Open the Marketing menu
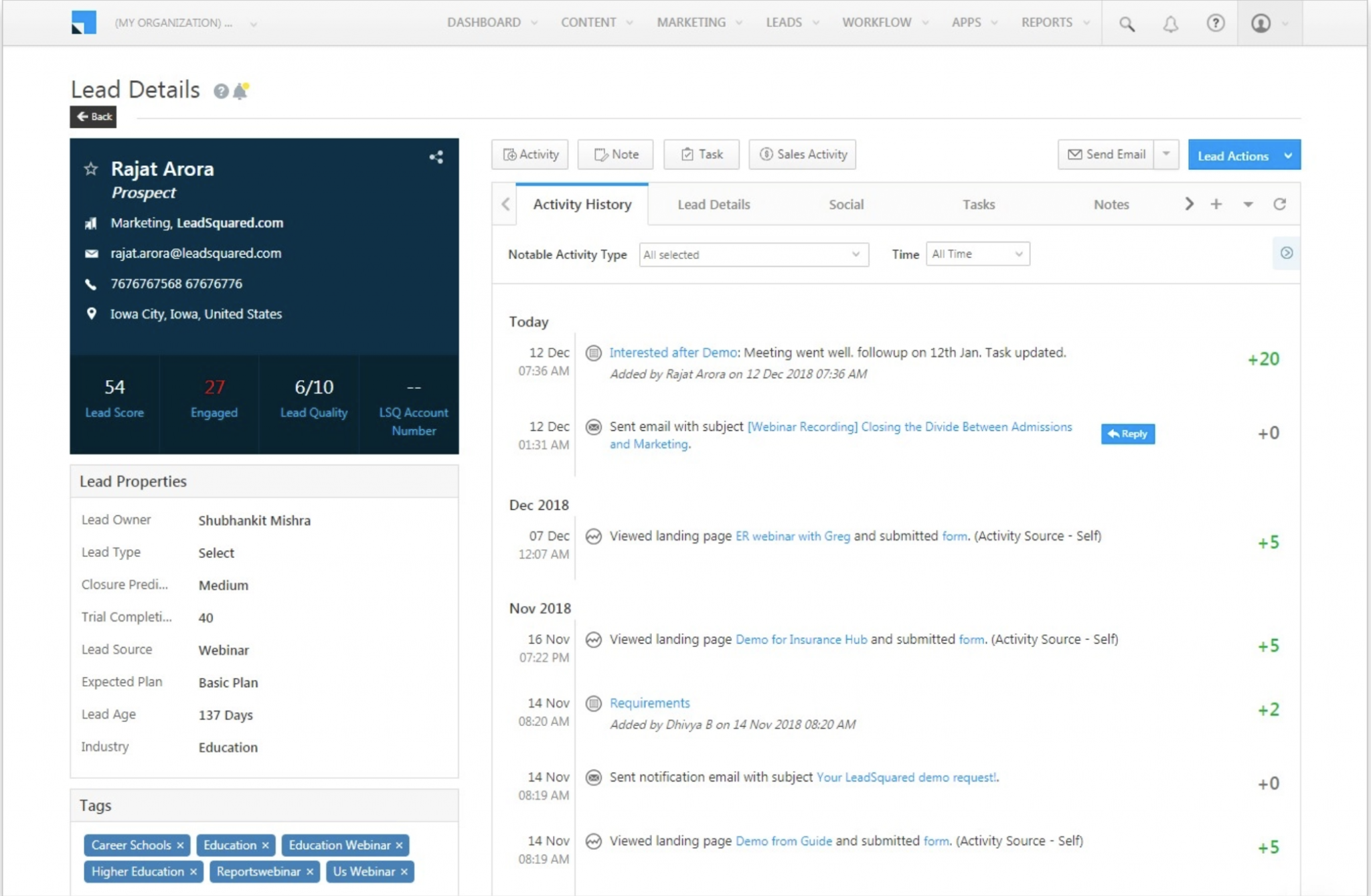 click(x=699, y=22)
